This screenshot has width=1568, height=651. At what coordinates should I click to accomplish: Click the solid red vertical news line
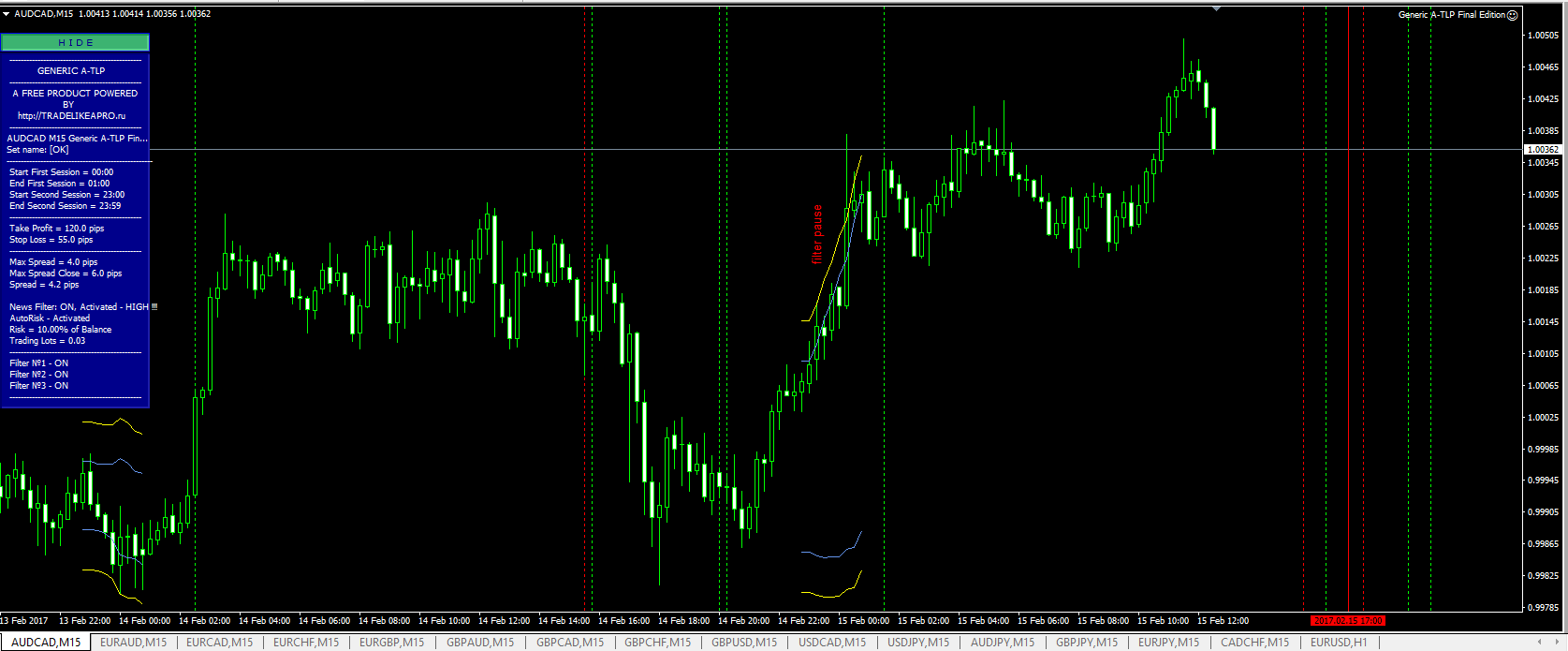tap(1348, 309)
